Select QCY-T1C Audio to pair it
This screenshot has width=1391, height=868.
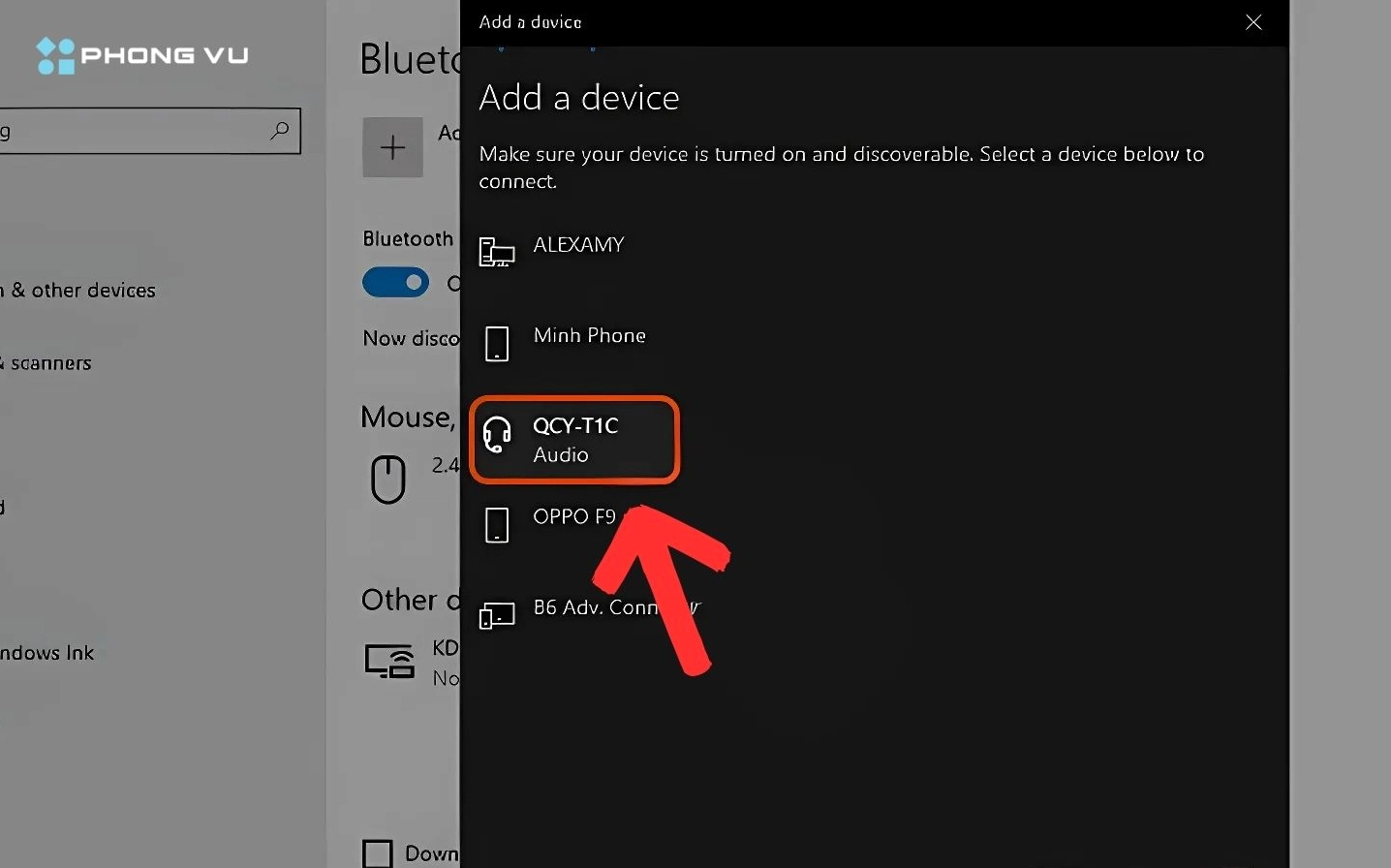coord(575,439)
